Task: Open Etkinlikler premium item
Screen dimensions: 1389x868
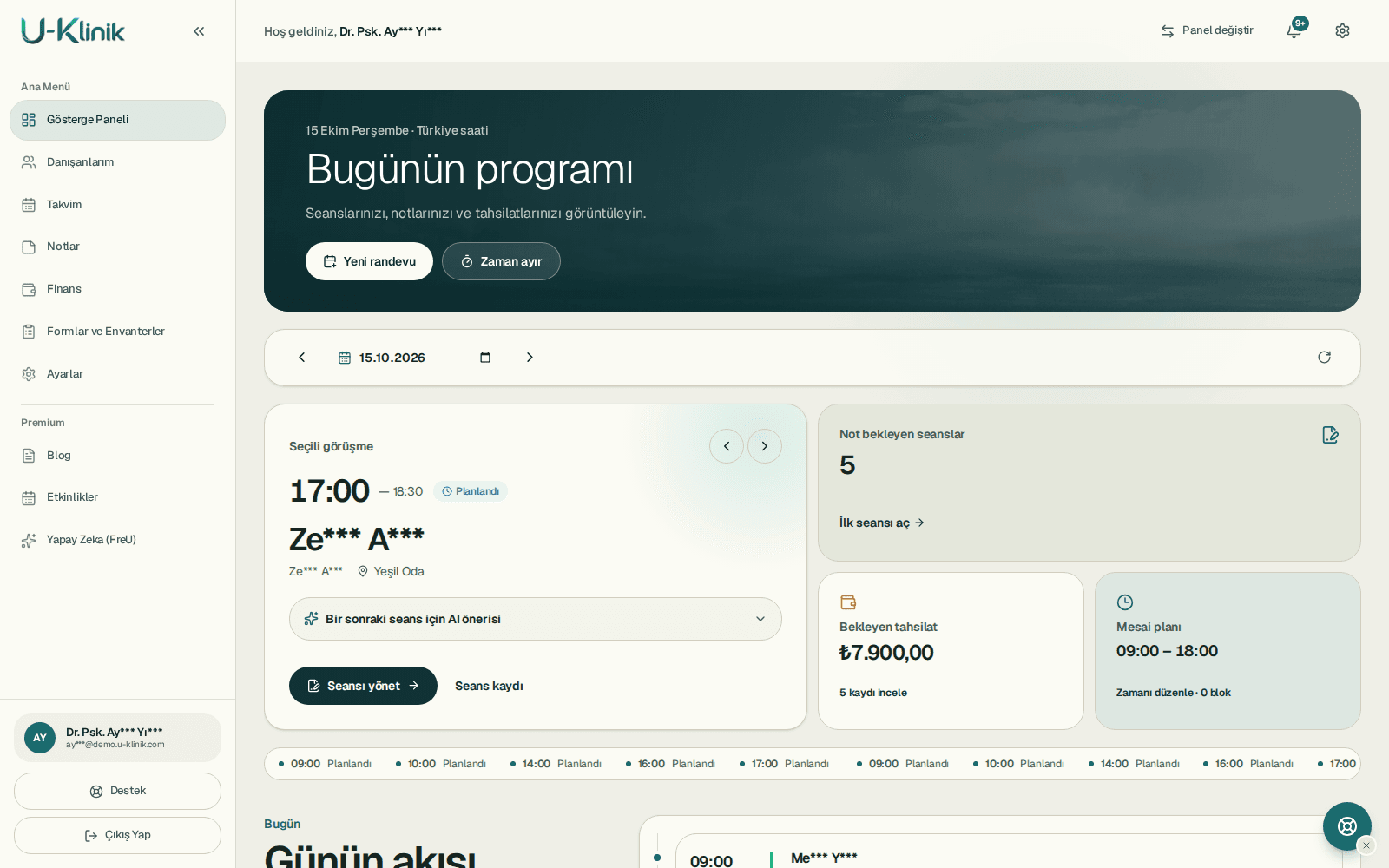Action: (x=117, y=497)
